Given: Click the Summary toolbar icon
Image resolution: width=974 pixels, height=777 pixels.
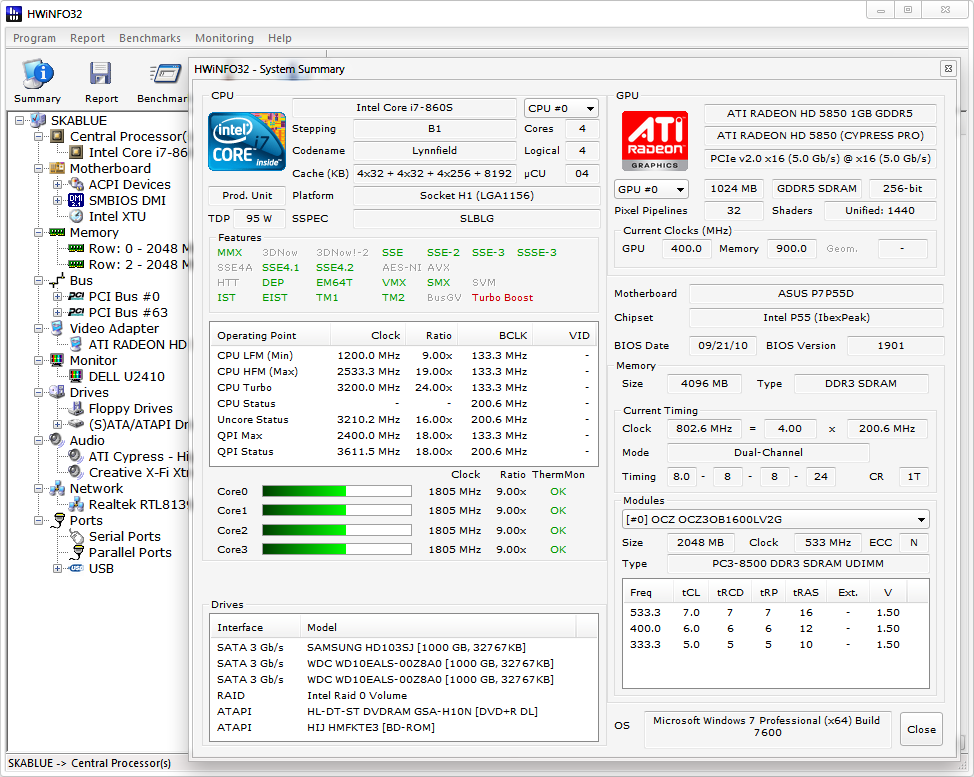Looking at the screenshot, I should coord(37,75).
